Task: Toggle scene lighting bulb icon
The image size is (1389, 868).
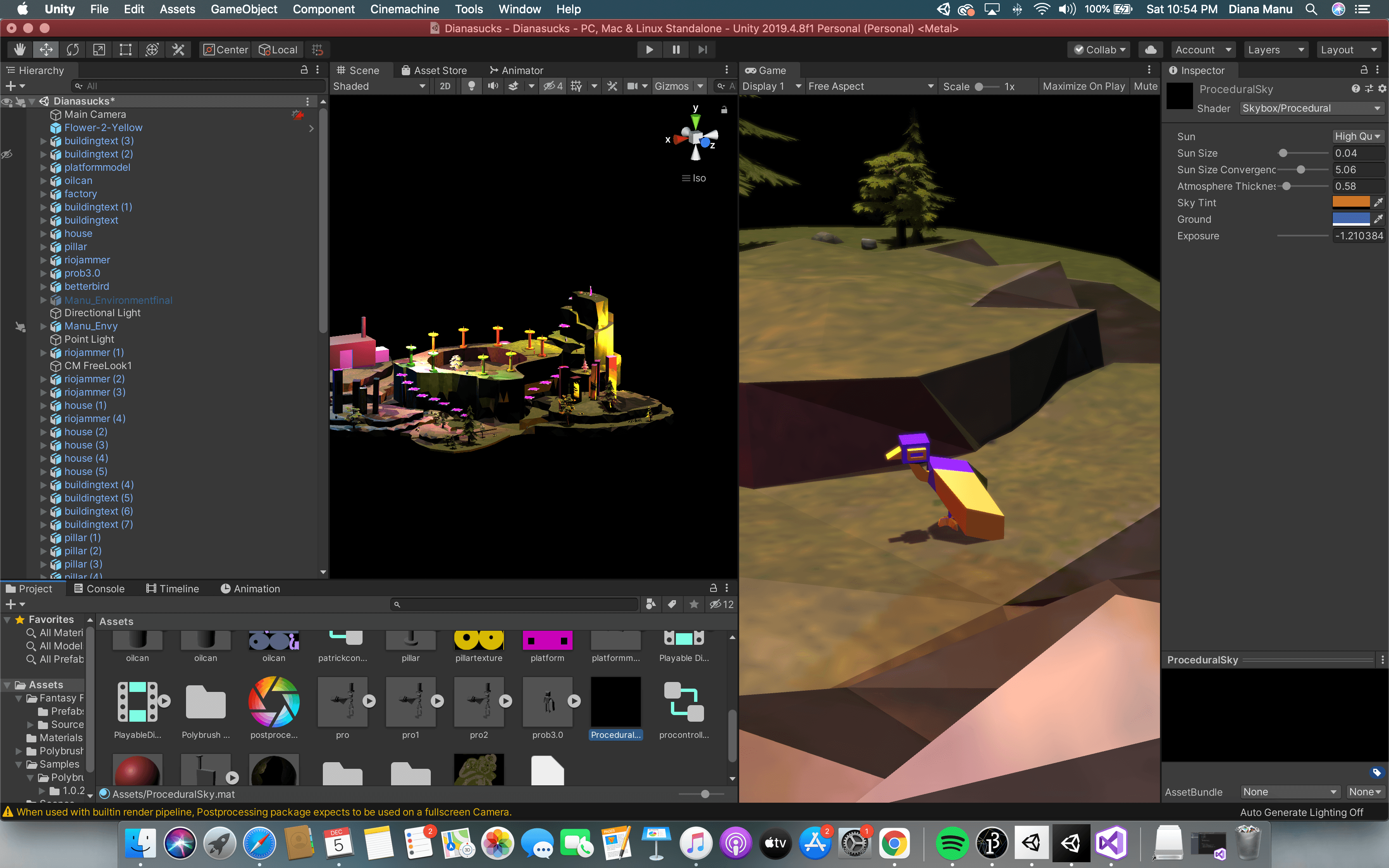Action: pyautogui.click(x=471, y=86)
